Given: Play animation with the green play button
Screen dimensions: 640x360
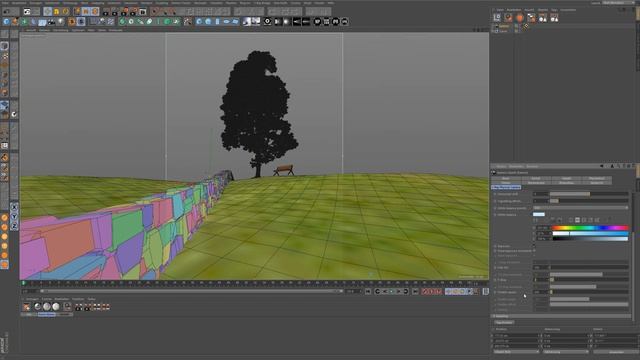Looking at the screenshot, I should [x=391, y=291].
